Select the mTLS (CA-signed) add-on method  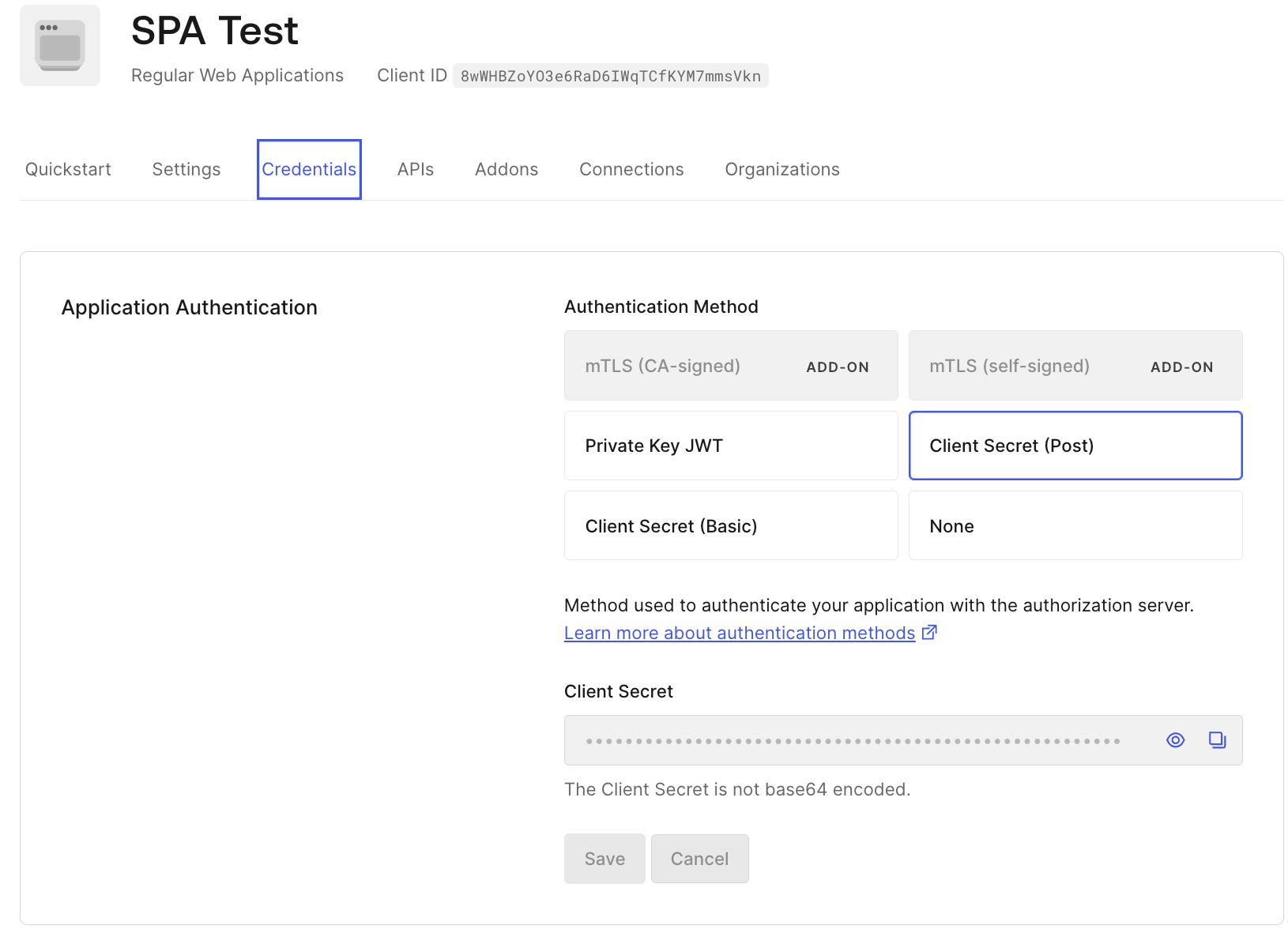(x=730, y=365)
